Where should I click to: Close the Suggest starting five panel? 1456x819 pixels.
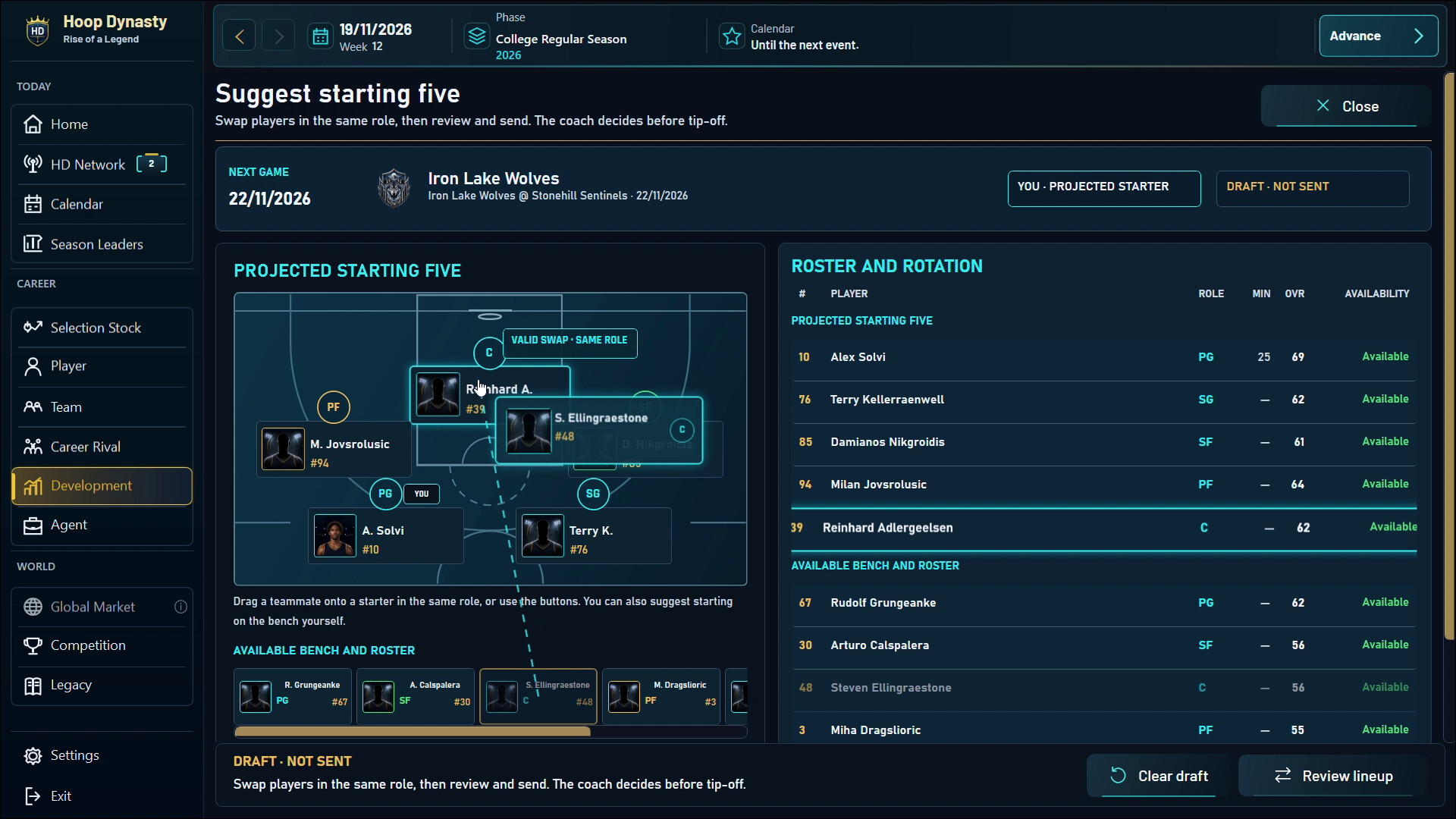(x=1346, y=106)
